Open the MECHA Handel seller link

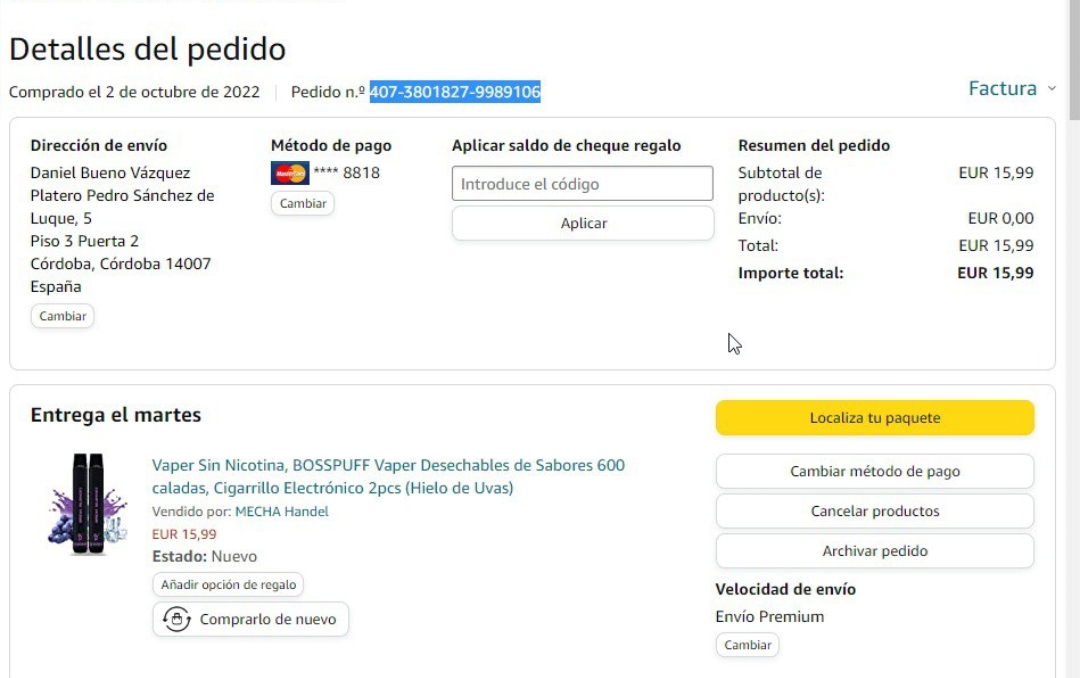coord(281,511)
